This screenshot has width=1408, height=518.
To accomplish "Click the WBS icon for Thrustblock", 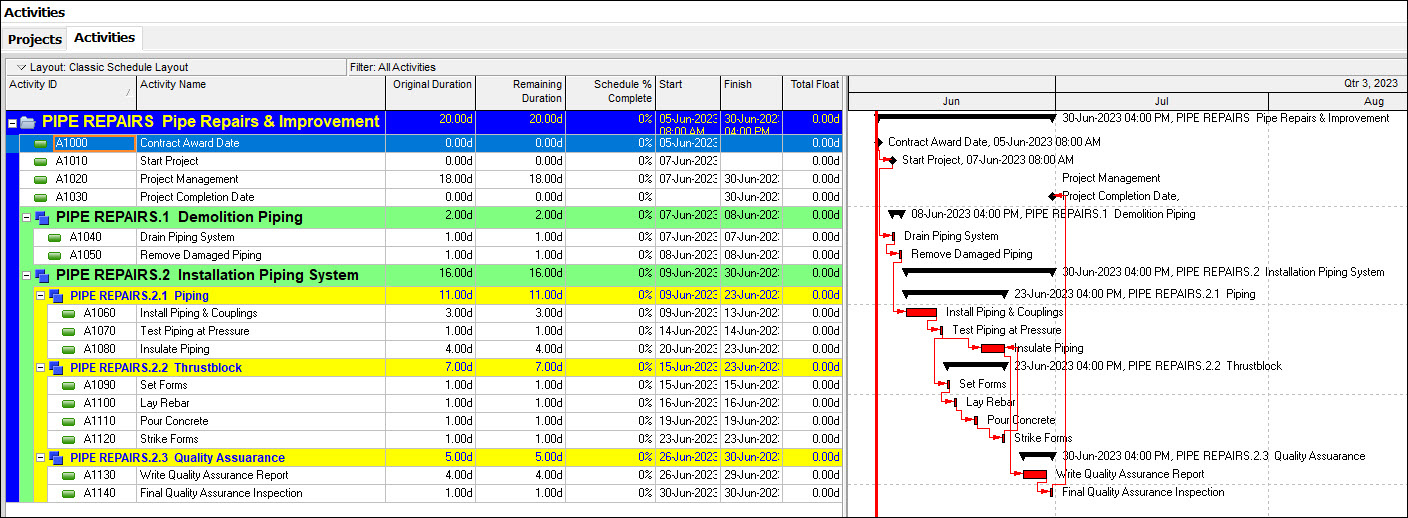I will 56,368.
